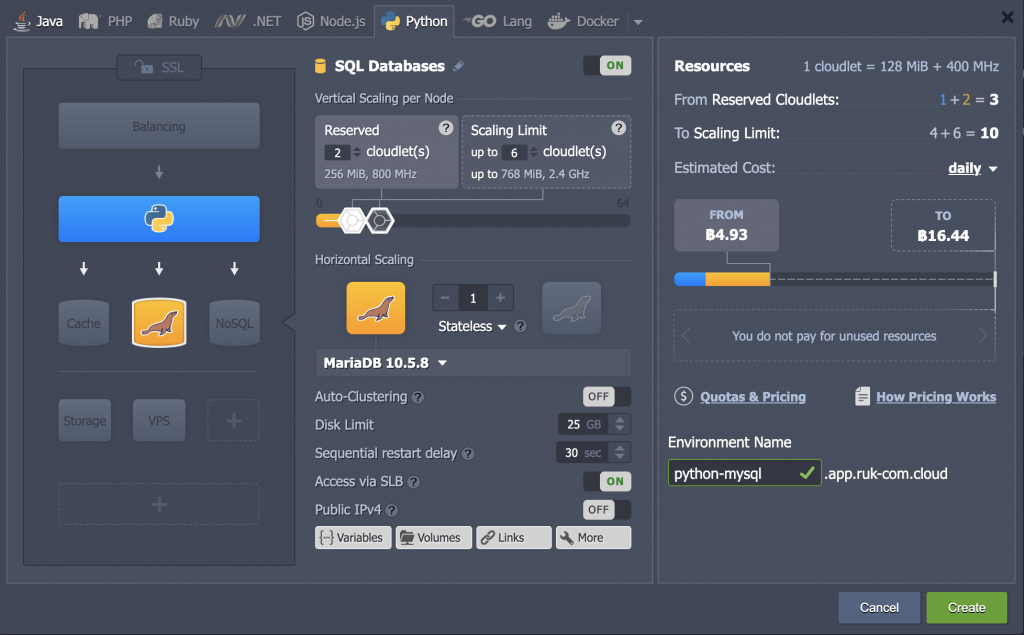The image size is (1024, 635).
Task: Change the daily estimated cost period
Action: [966, 167]
